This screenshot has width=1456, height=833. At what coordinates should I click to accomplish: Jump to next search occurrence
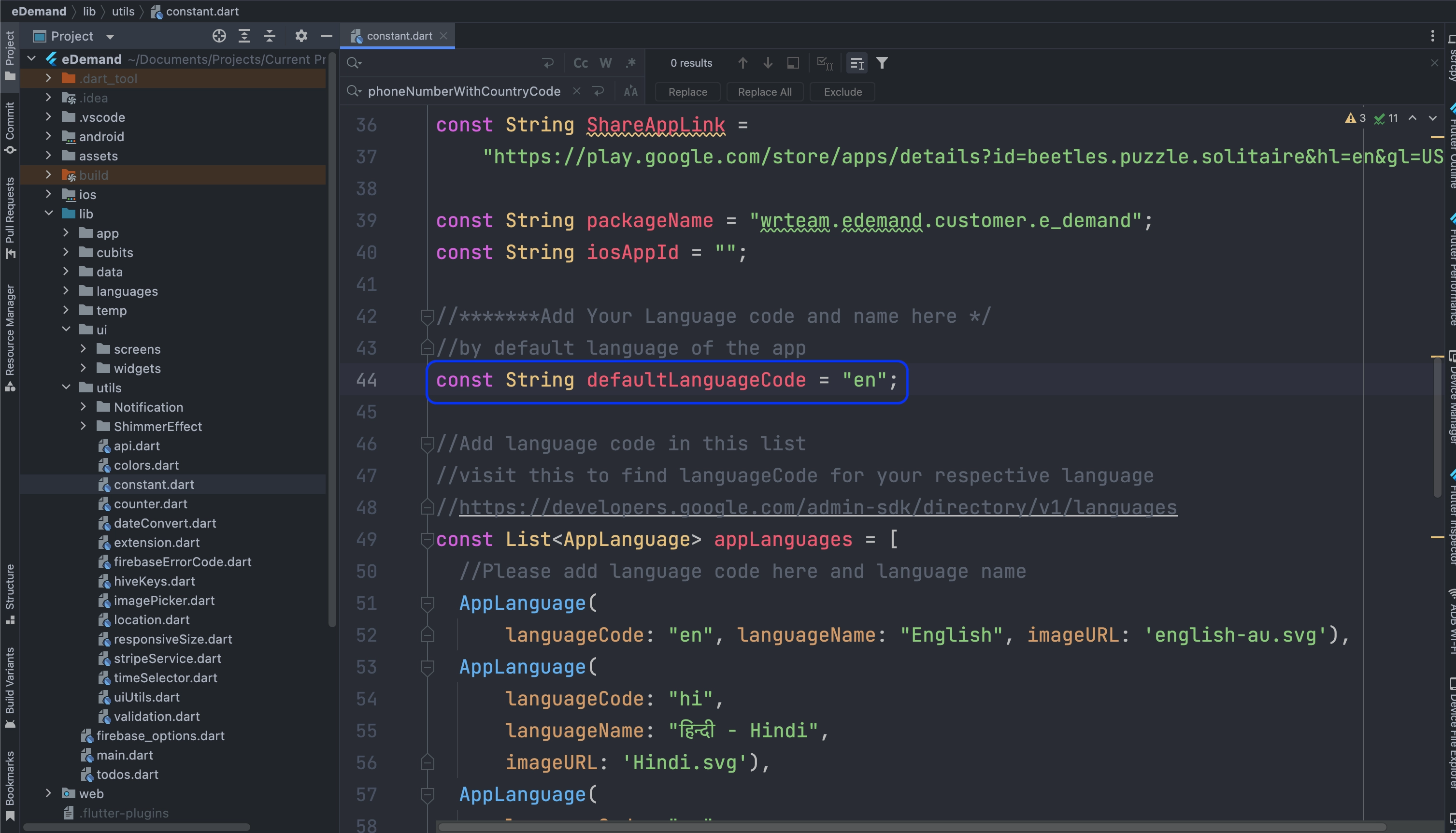(768, 63)
